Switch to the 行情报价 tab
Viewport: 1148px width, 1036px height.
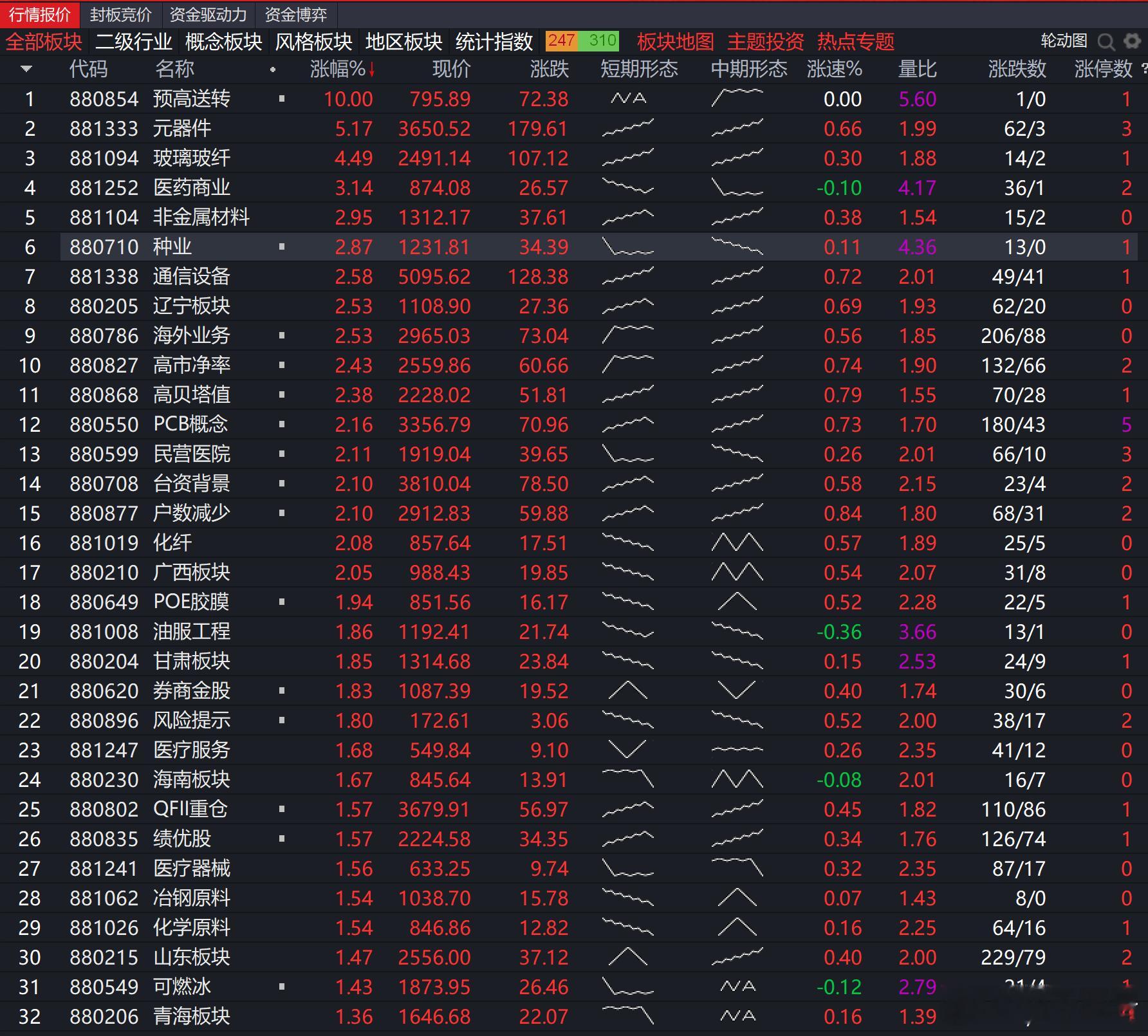[x=39, y=14]
